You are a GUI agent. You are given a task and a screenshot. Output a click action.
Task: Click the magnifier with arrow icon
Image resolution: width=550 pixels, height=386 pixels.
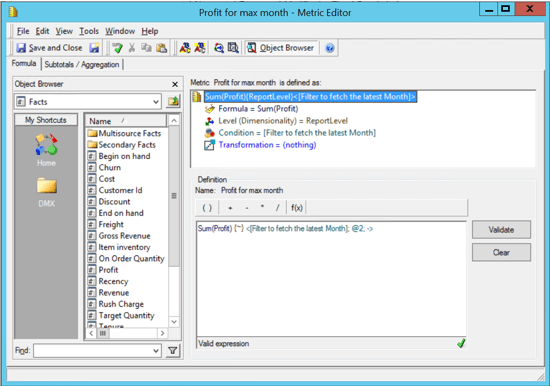(x=219, y=48)
